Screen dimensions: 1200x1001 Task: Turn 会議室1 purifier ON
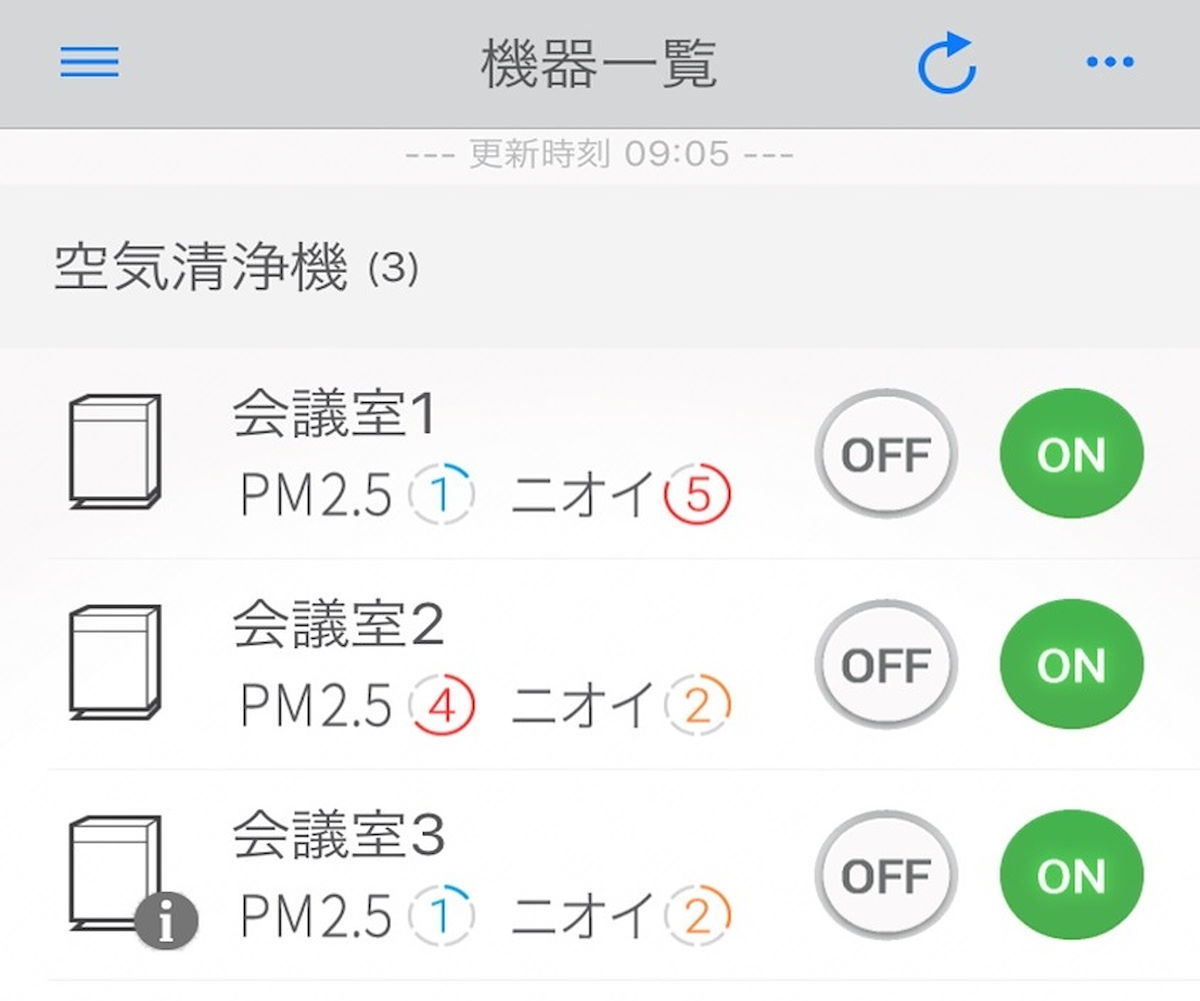[1071, 455]
